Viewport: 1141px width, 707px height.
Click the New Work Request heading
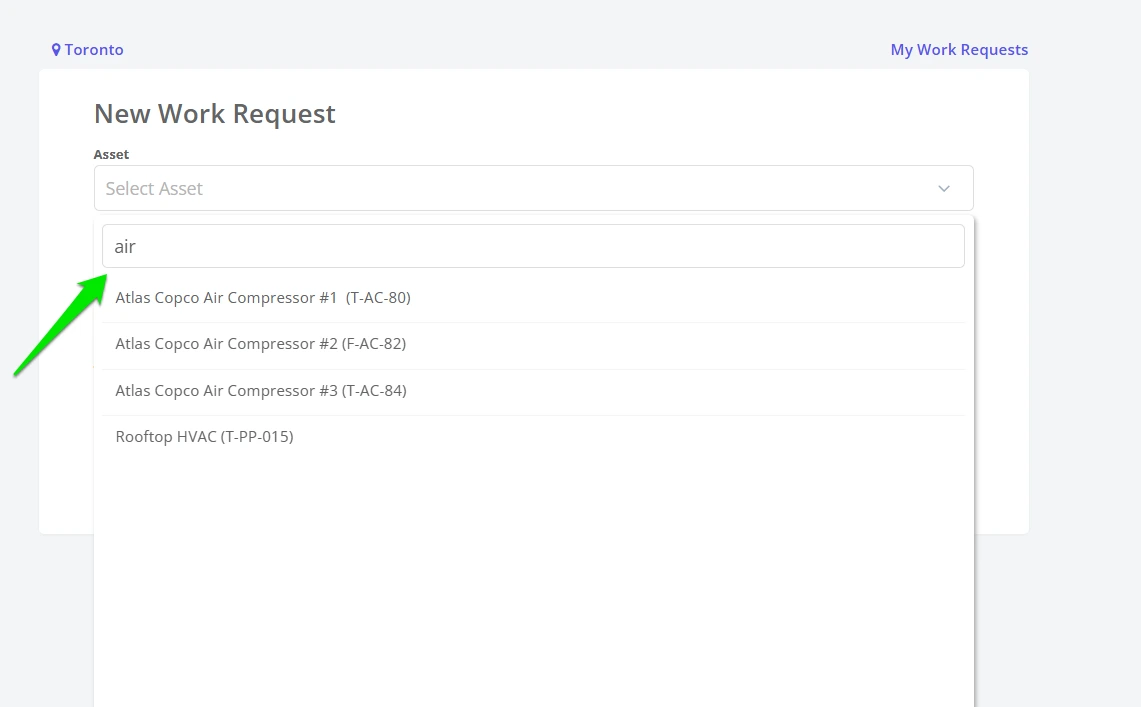coord(215,114)
